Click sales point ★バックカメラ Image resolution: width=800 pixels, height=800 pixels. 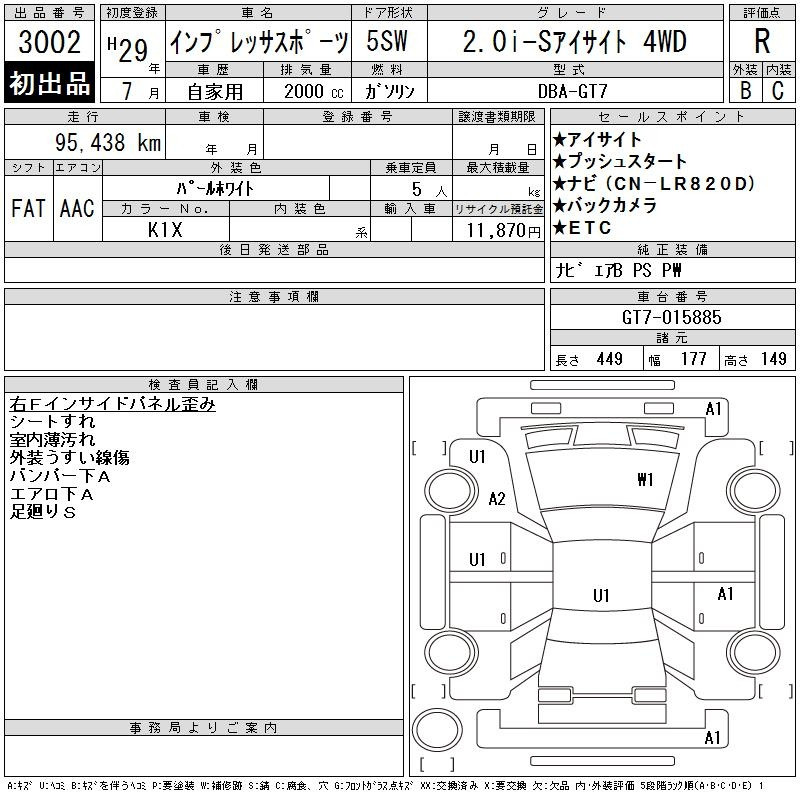(x=605, y=205)
